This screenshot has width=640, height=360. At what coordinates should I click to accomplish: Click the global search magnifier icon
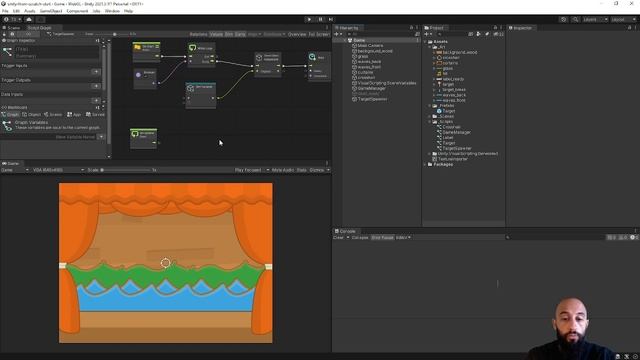coord(575,19)
